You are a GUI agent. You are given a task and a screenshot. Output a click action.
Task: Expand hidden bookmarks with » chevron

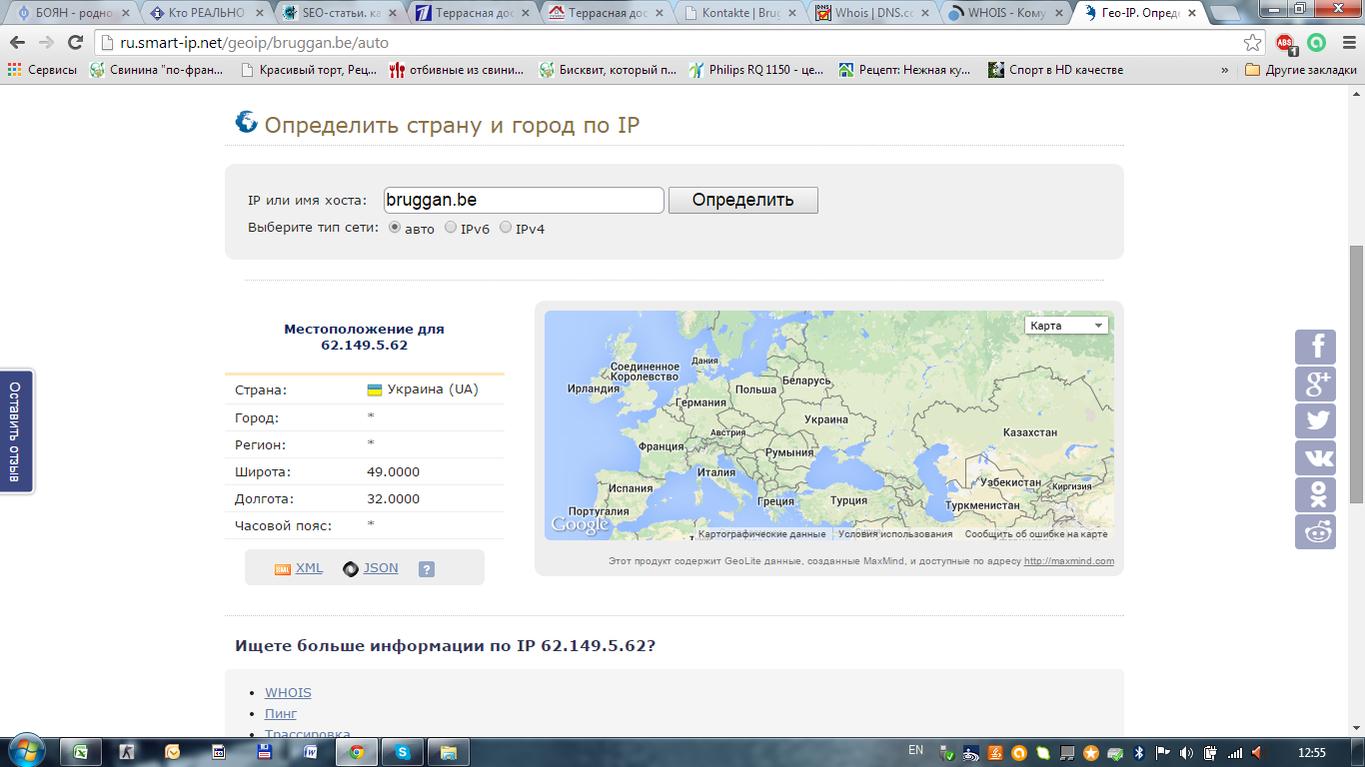point(1225,70)
